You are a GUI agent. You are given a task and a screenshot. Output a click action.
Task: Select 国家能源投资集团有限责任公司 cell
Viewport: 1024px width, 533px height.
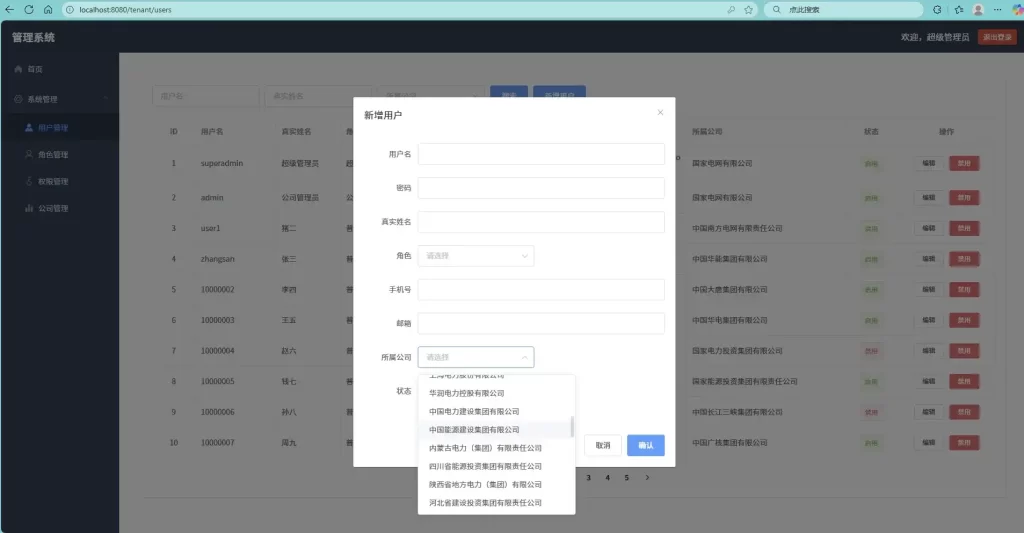744,381
